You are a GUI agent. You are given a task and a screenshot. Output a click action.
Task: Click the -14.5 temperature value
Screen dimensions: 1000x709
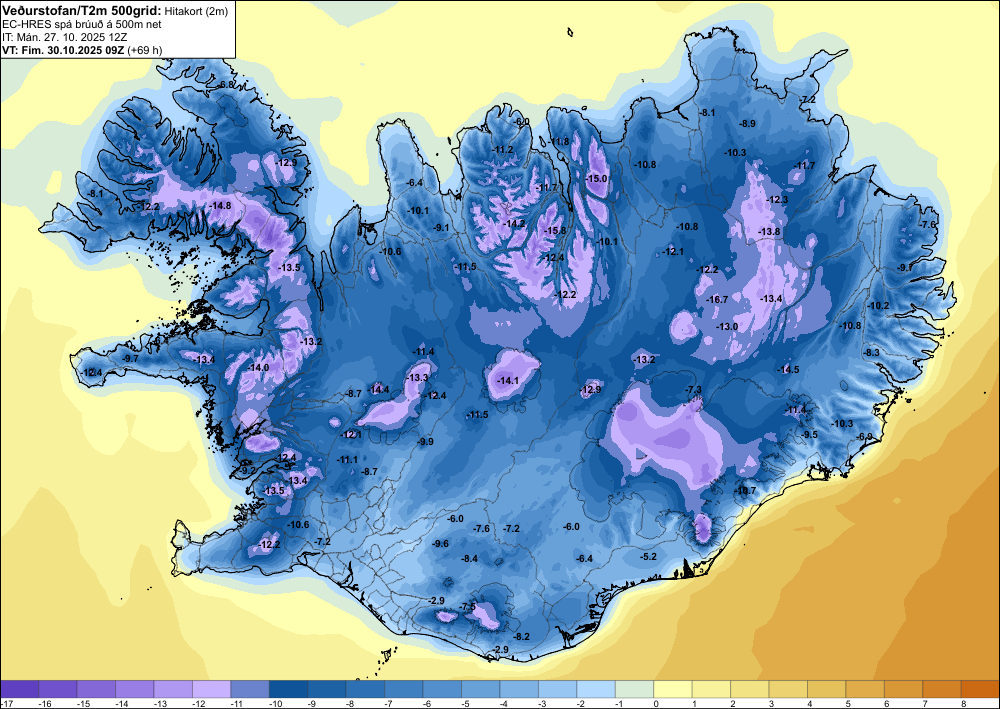coord(788,370)
